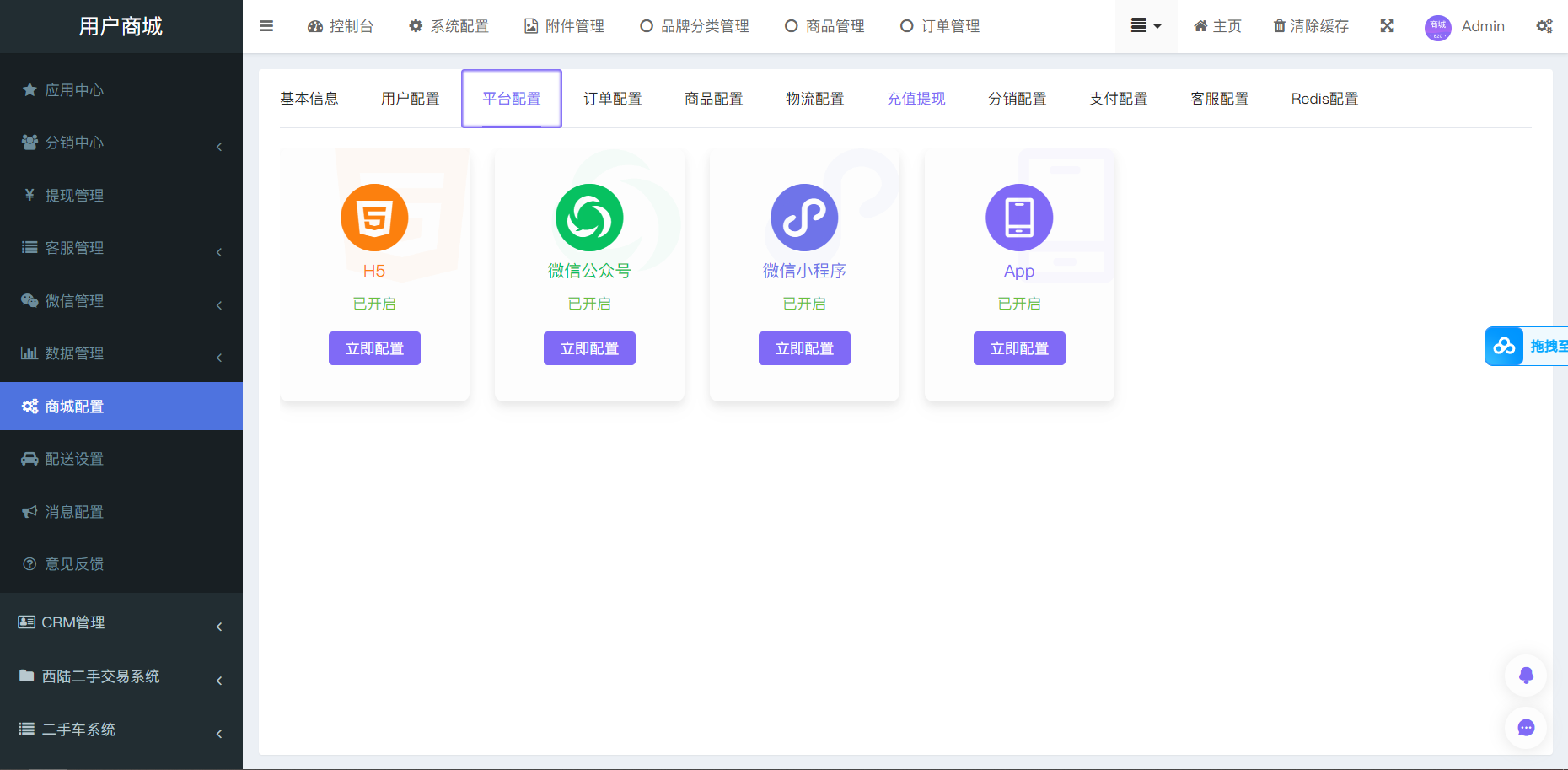Screen dimensions: 1568x770
Task: Select the 平台配置 tab
Action: [512, 99]
